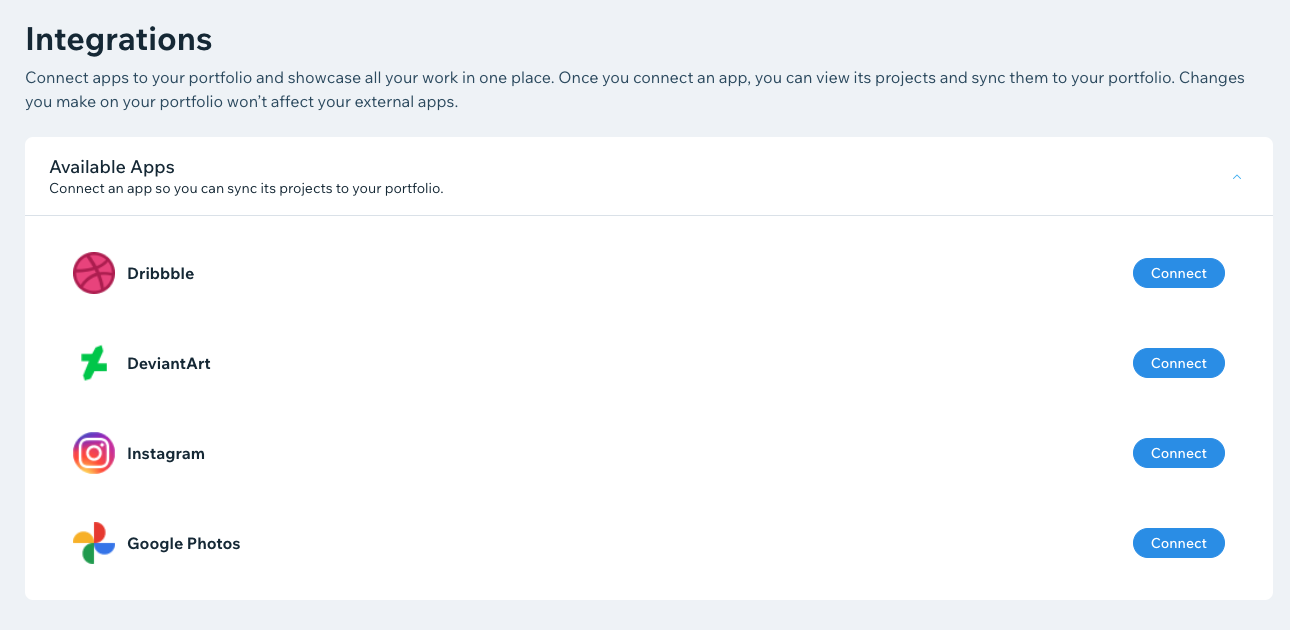Connect the Dribbble app
Screen dimensions: 1290x630
[x=1178, y=273]
